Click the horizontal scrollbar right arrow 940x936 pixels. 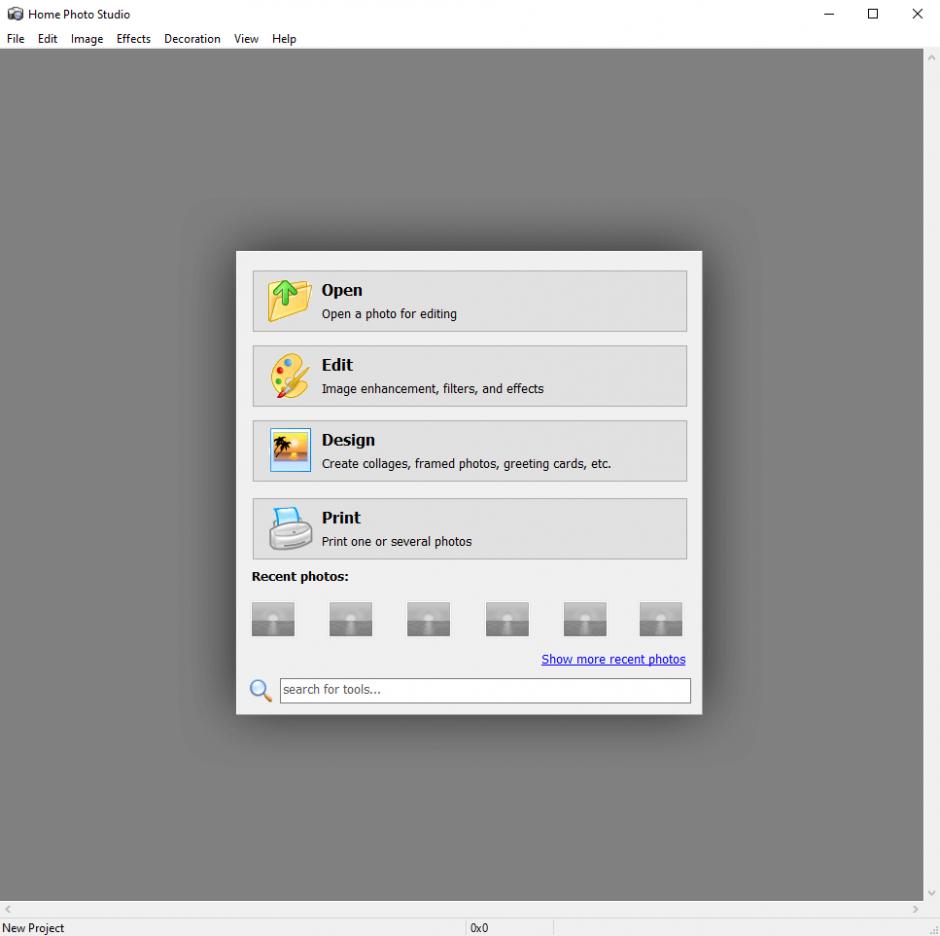coord(915,909)
